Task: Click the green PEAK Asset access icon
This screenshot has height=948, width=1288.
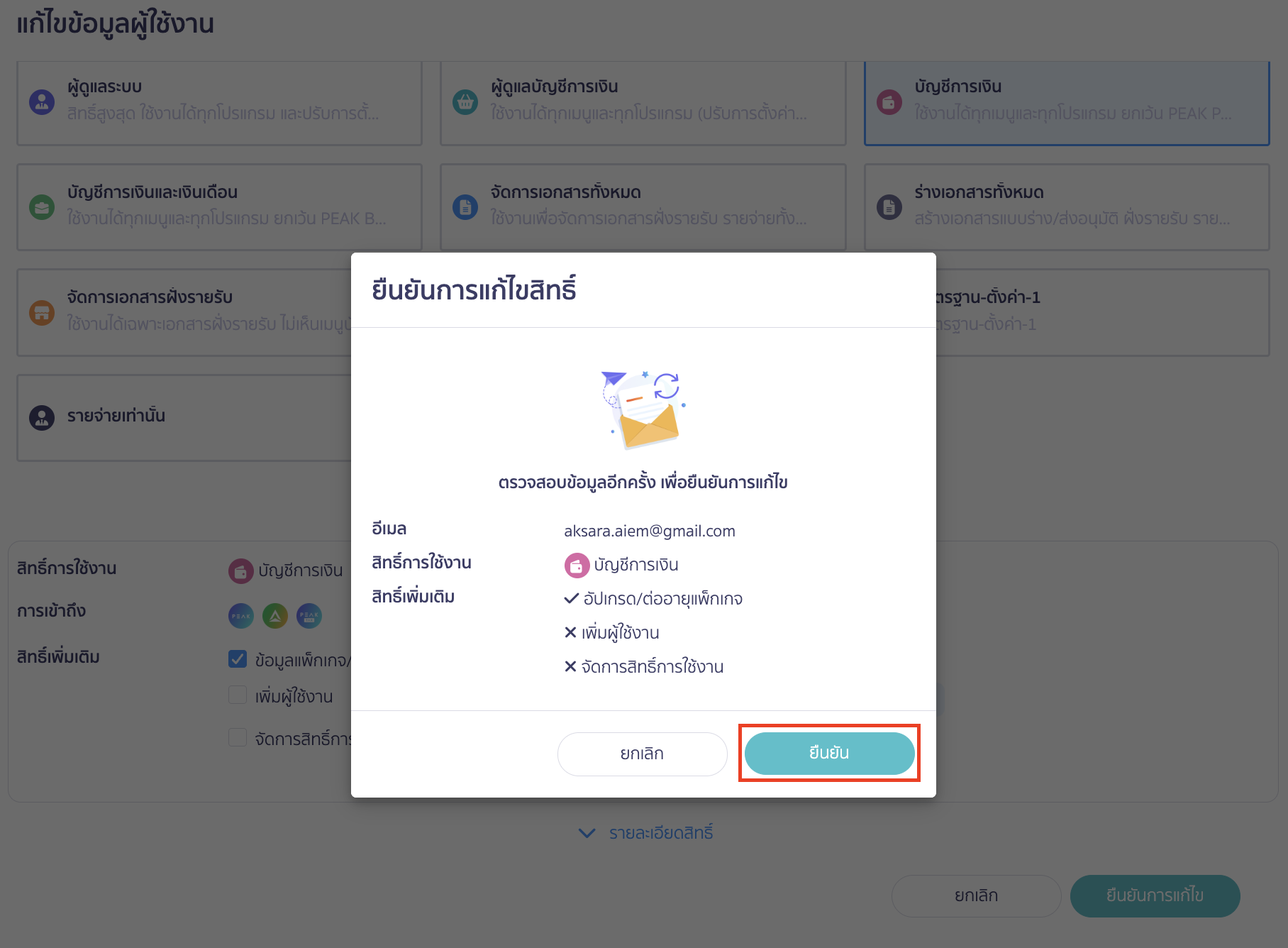Action: click(x=275, y=616)
